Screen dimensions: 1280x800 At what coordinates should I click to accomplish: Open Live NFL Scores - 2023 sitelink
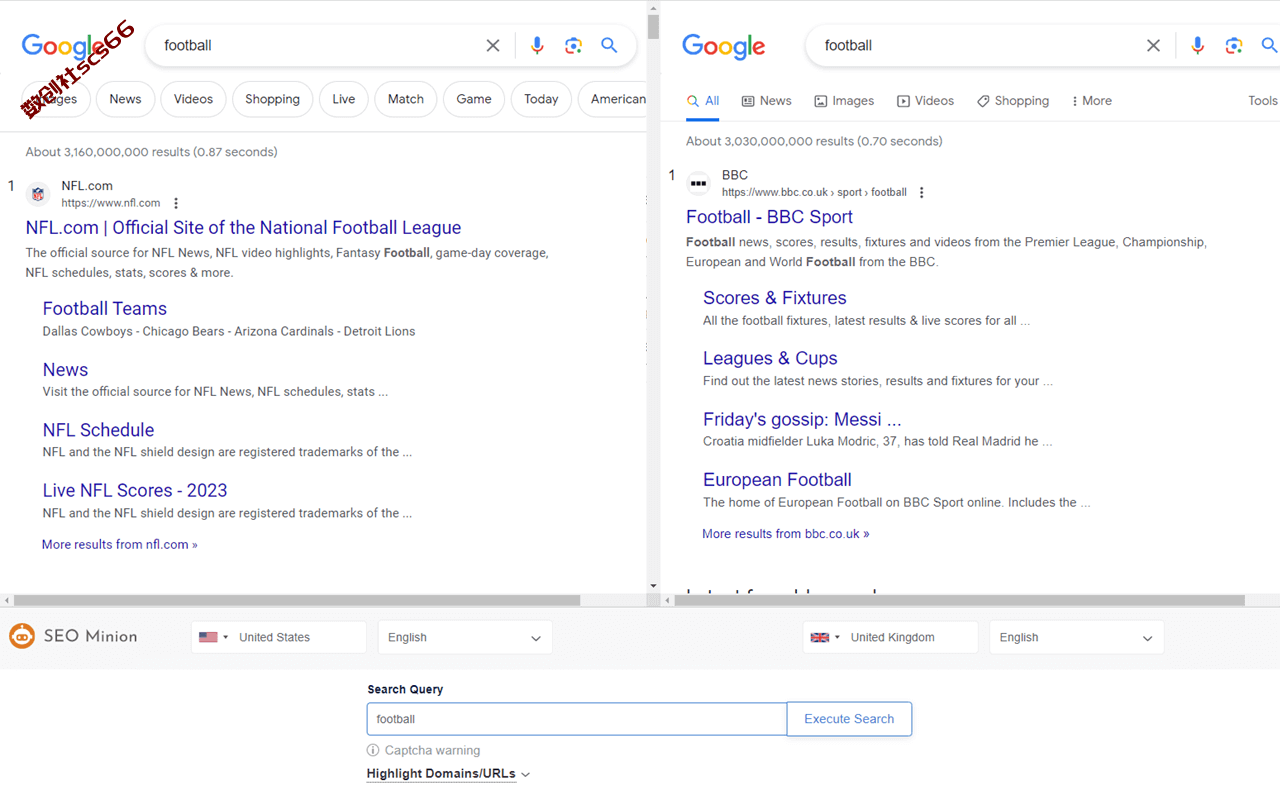coord(135,491)
